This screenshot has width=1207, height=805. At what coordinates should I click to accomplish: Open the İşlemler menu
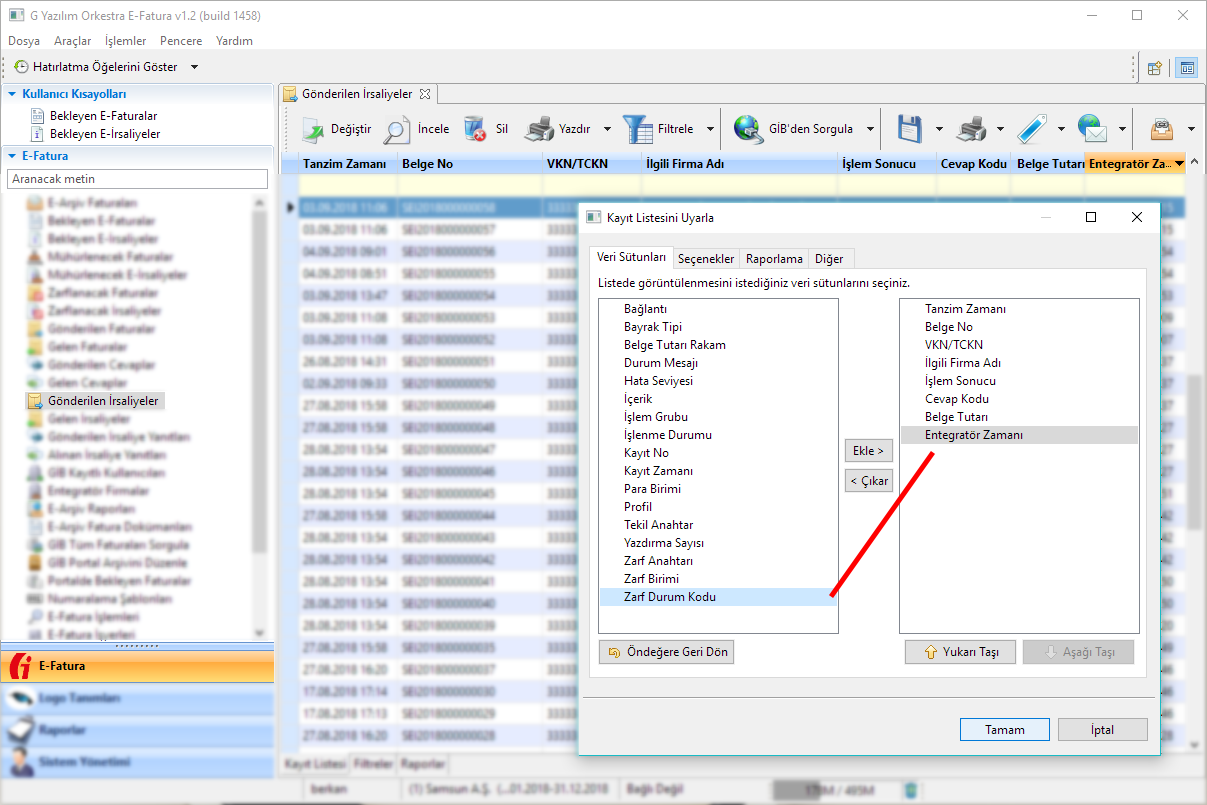pyautogui.click(x=125, y=41)
